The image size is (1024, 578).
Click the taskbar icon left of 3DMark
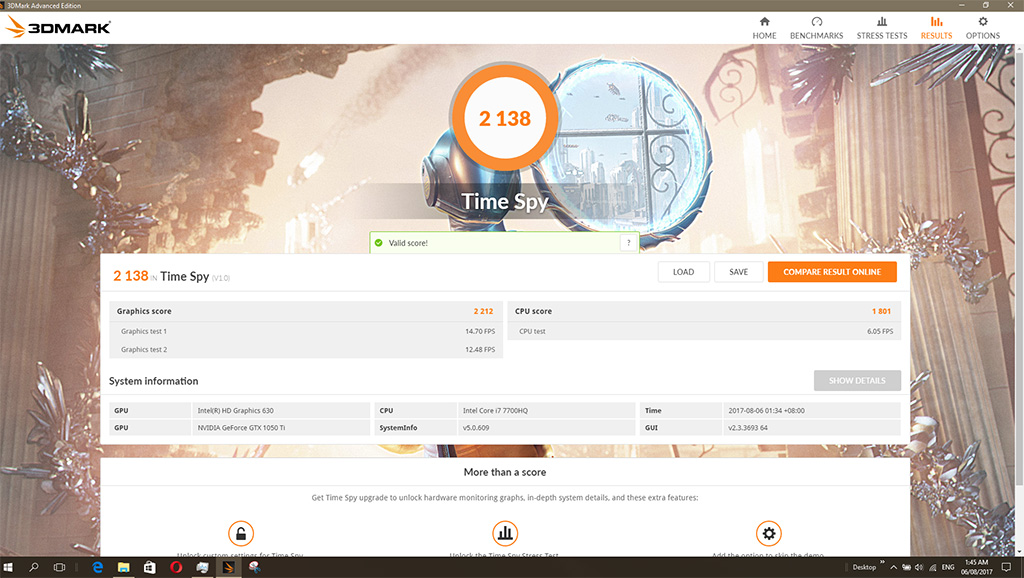pos(202,567)
